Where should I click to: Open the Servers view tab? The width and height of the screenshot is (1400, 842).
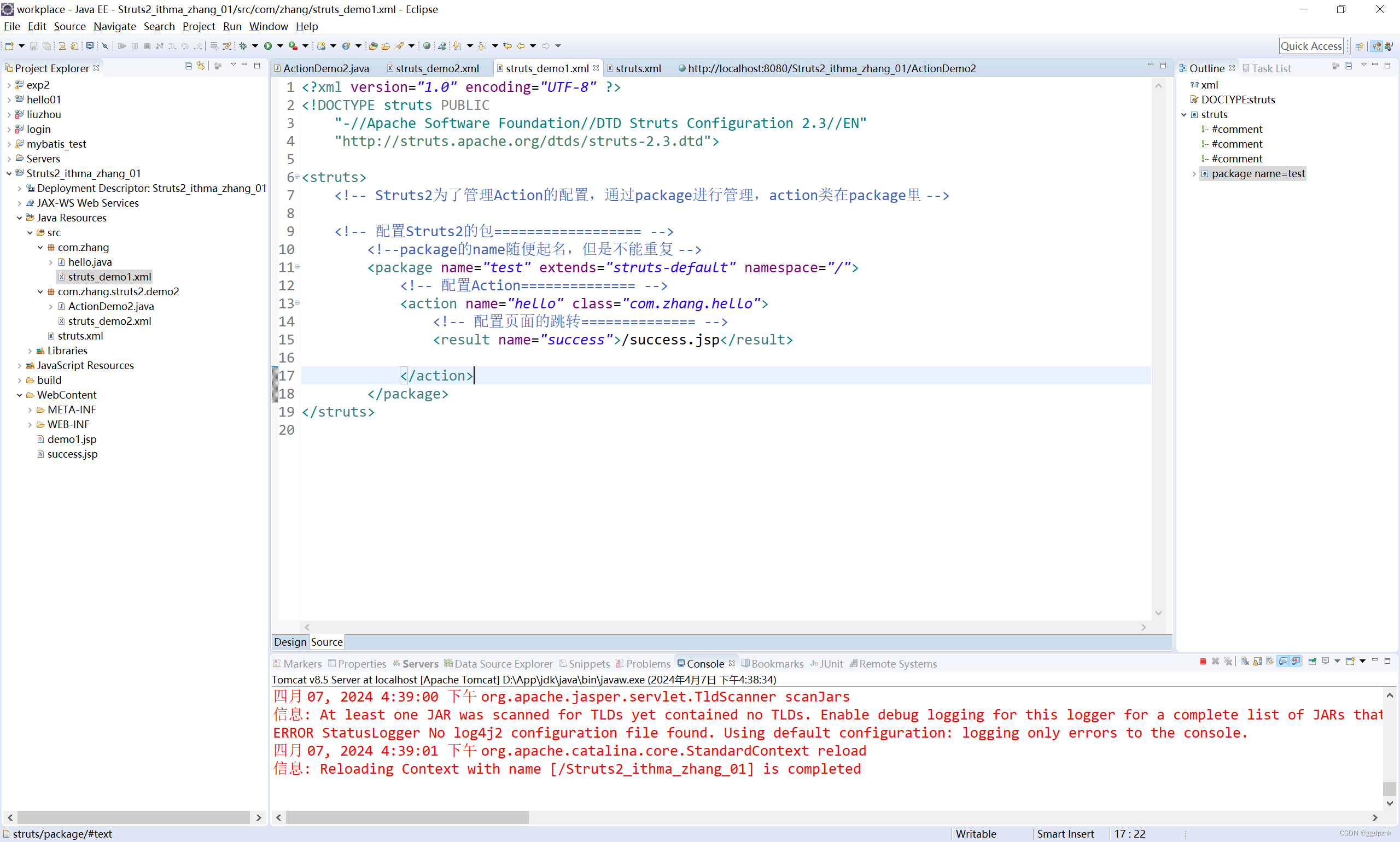416,664
